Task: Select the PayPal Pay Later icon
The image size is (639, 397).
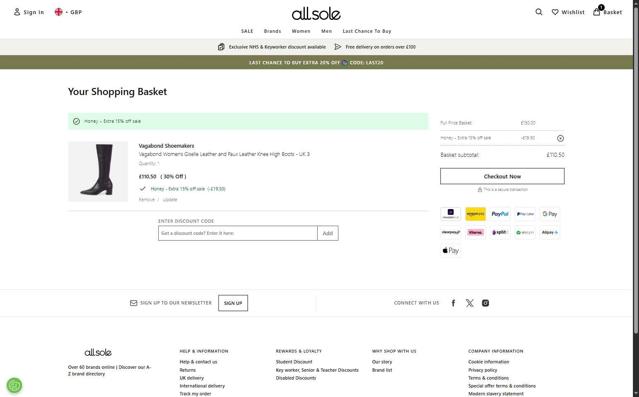Action: (x=525, y=214)
